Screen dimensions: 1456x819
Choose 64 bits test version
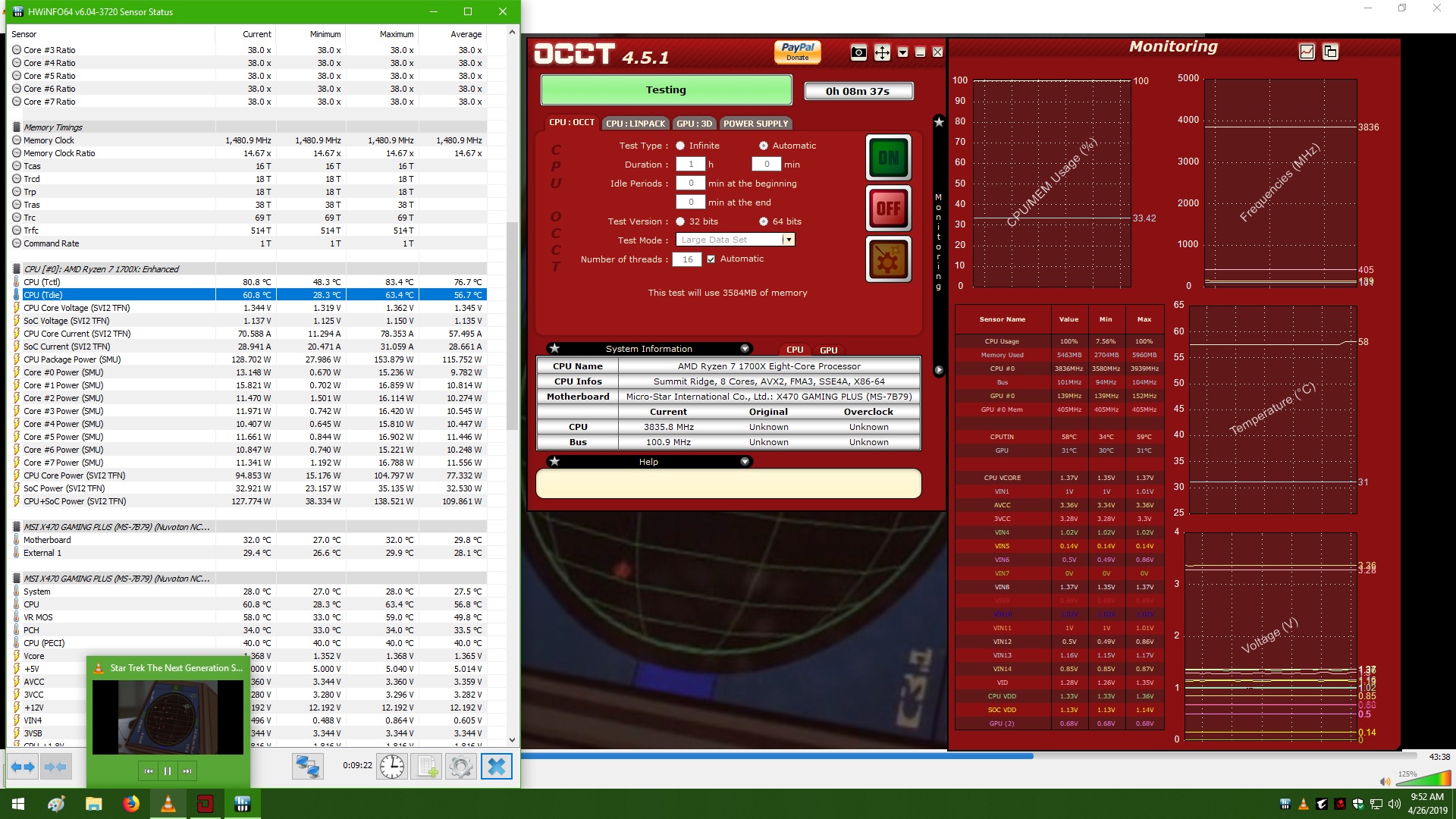tap(764, 221)
